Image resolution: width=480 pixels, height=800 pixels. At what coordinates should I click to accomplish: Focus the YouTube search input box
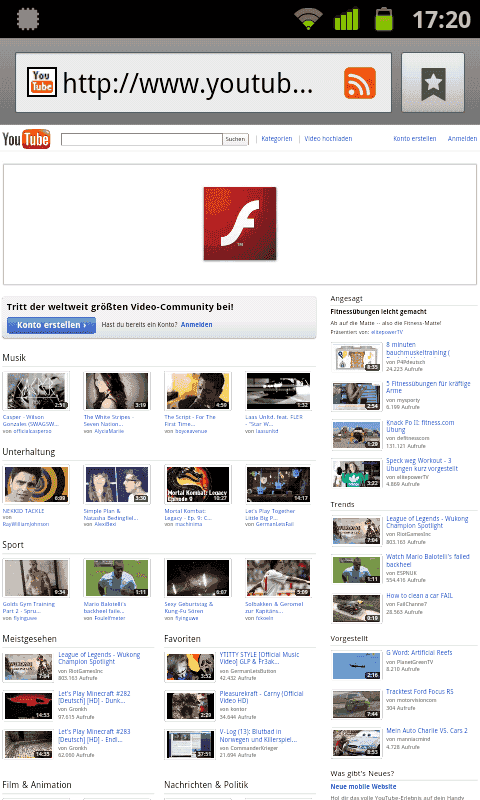tap(141, 139)
